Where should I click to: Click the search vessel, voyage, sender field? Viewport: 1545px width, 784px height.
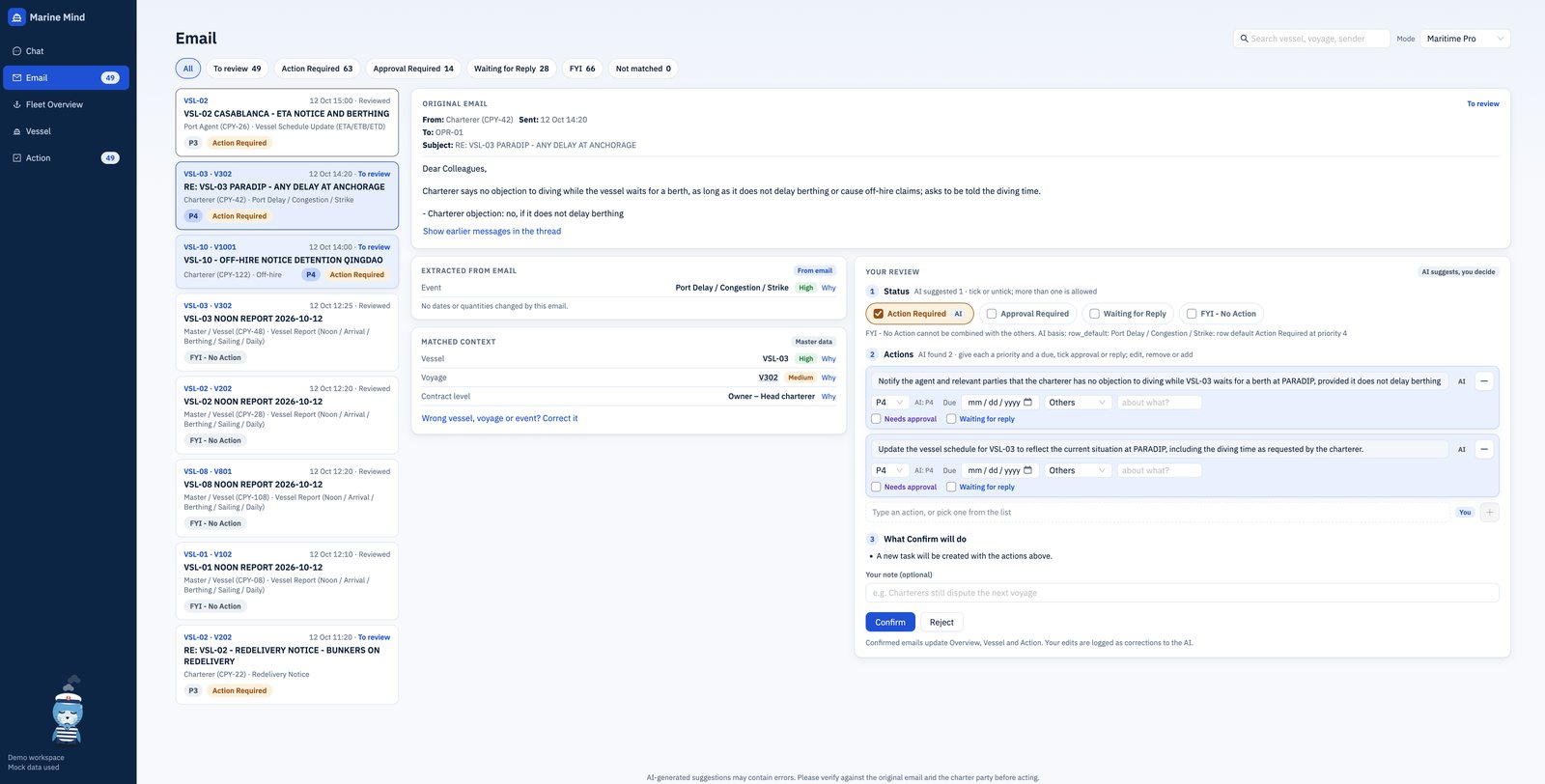(1311, 39)
